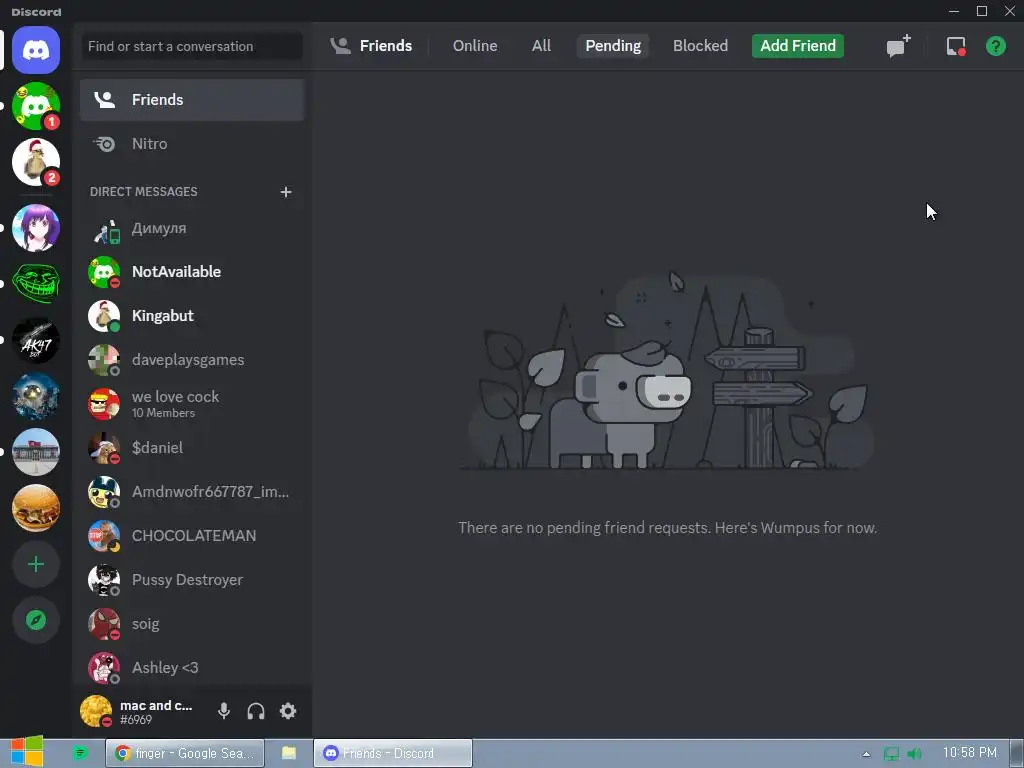
Task: Open the volume speaker tray icon
Action: click(x=914, y=754)
